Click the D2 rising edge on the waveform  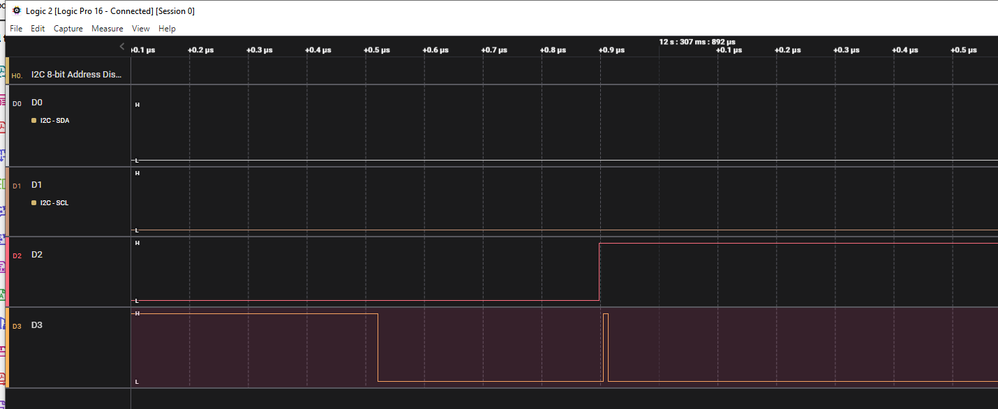click(600, 272)
